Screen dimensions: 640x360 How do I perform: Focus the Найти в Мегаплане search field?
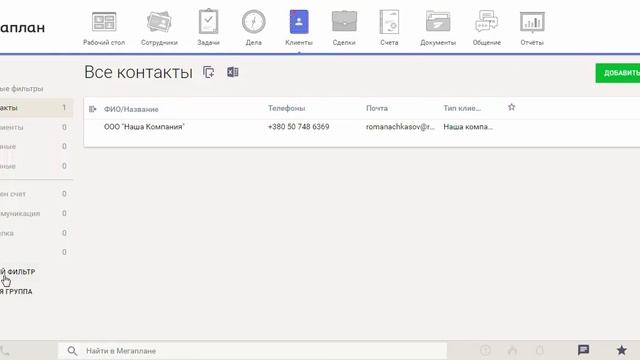[252, 351]
